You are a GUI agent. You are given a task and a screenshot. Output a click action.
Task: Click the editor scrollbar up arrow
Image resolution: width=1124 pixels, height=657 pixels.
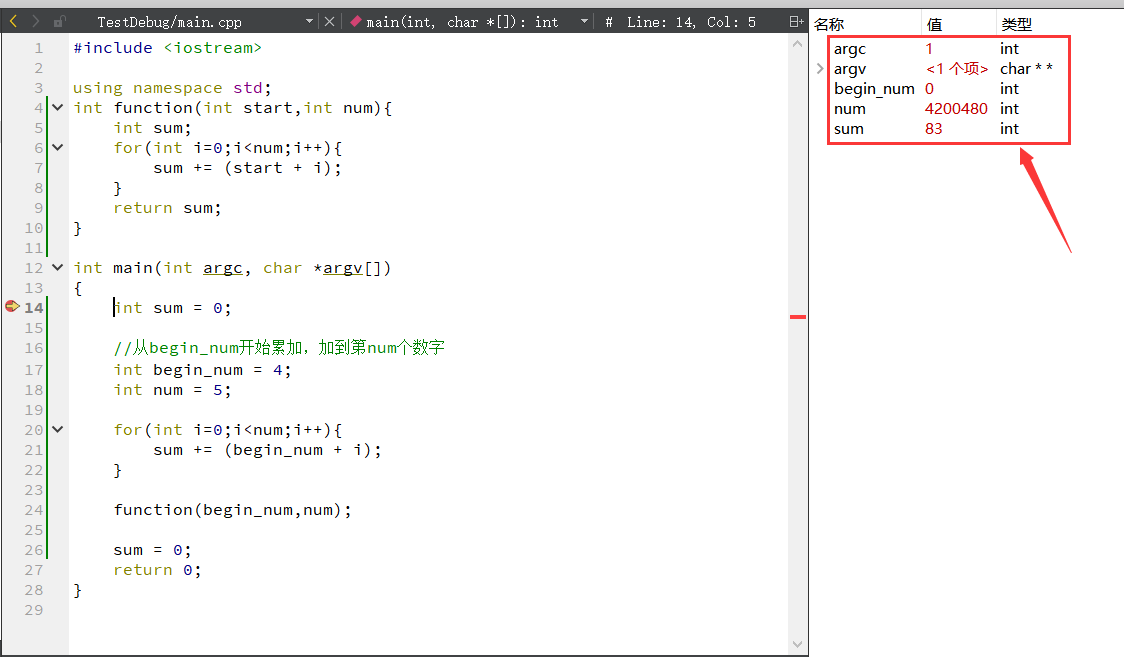click(x=797, y=44)
